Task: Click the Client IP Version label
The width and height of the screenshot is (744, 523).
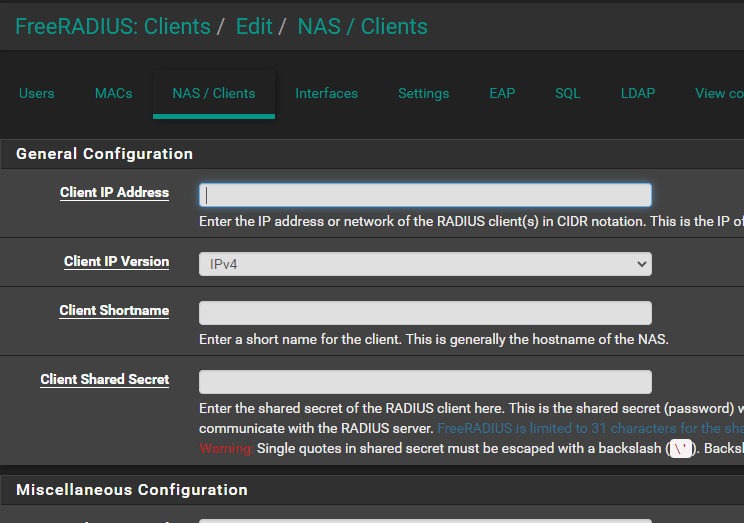Action: tap(116, 262)
